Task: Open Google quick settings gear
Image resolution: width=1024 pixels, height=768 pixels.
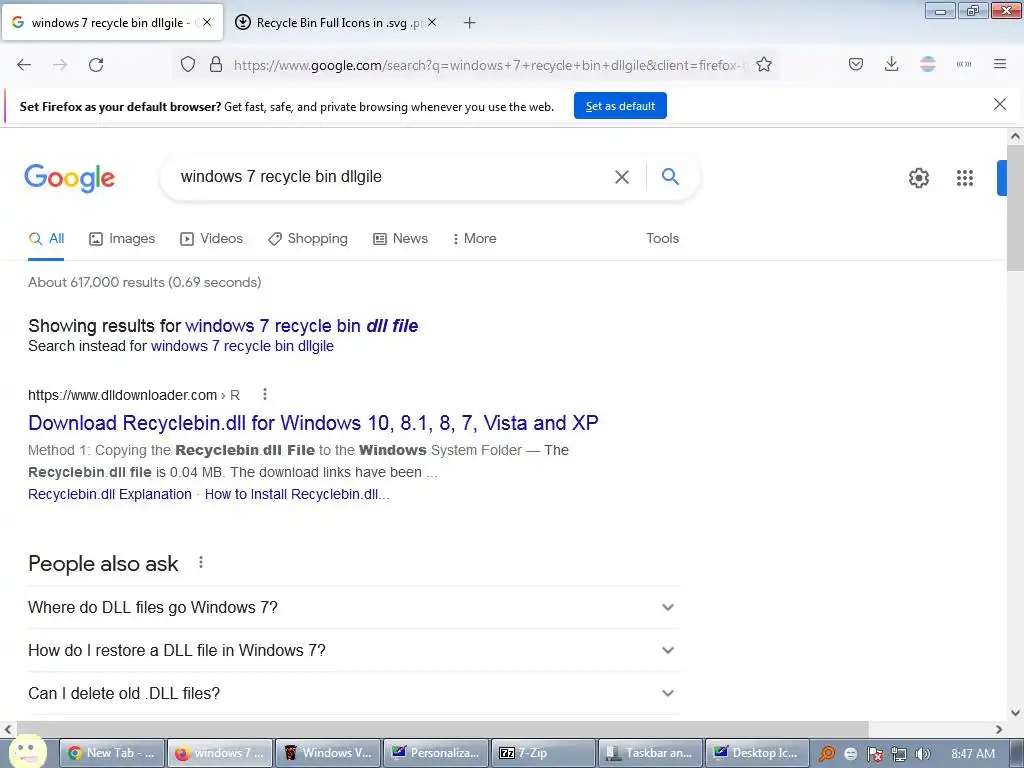Action: (x=919, y=178)
